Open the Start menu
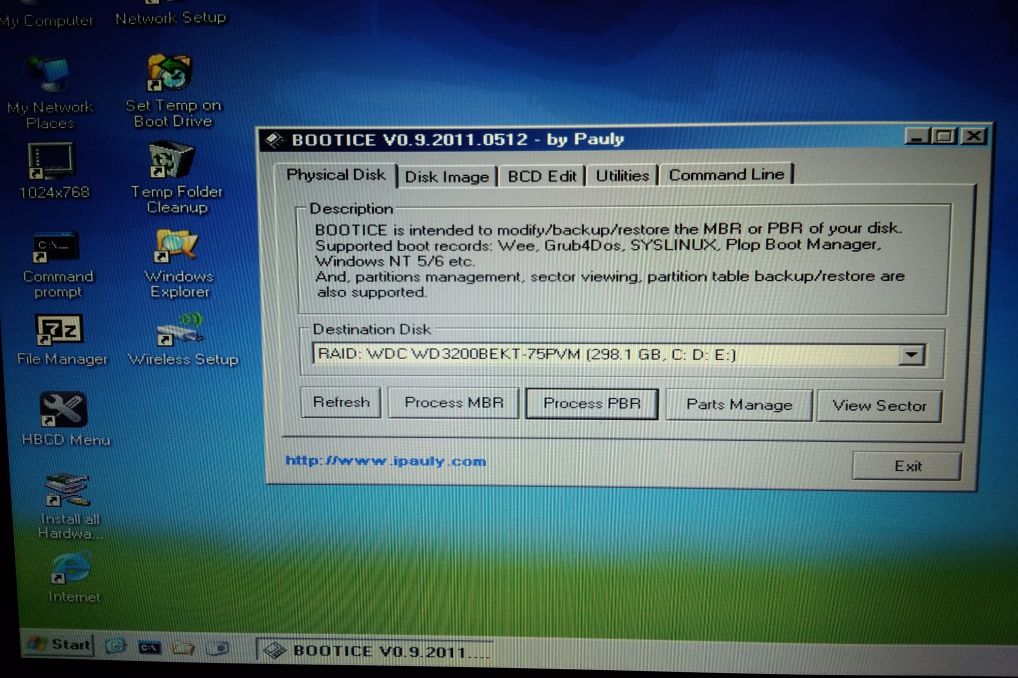The height and width of the screenshot is (678, 1018). [58, 644]
